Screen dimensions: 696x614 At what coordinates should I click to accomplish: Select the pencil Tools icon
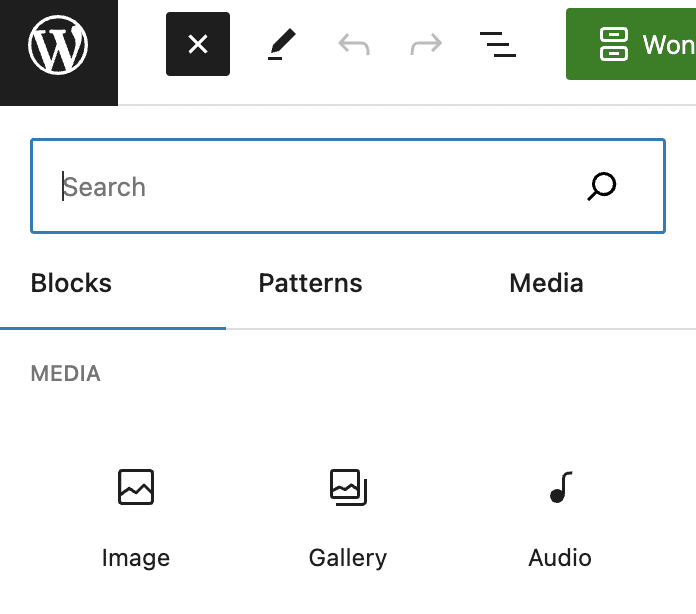282,44
